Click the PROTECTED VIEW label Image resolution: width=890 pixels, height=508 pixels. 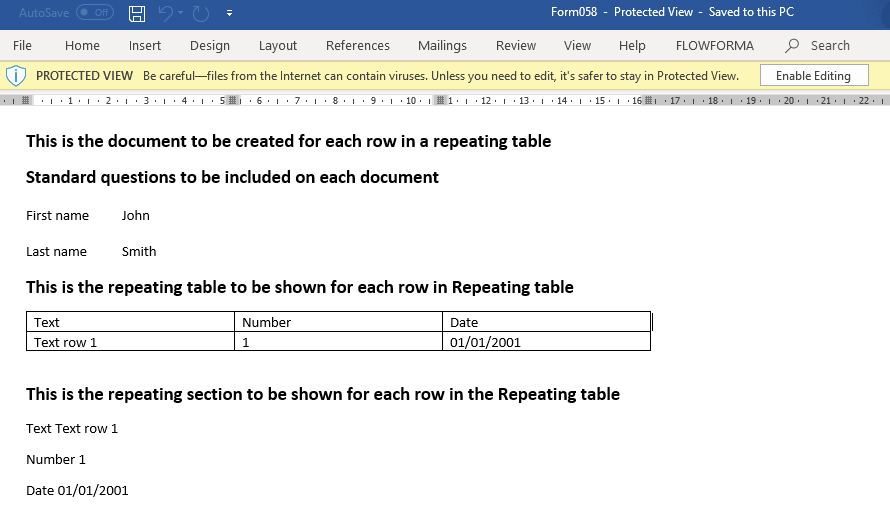coord(84,75)
